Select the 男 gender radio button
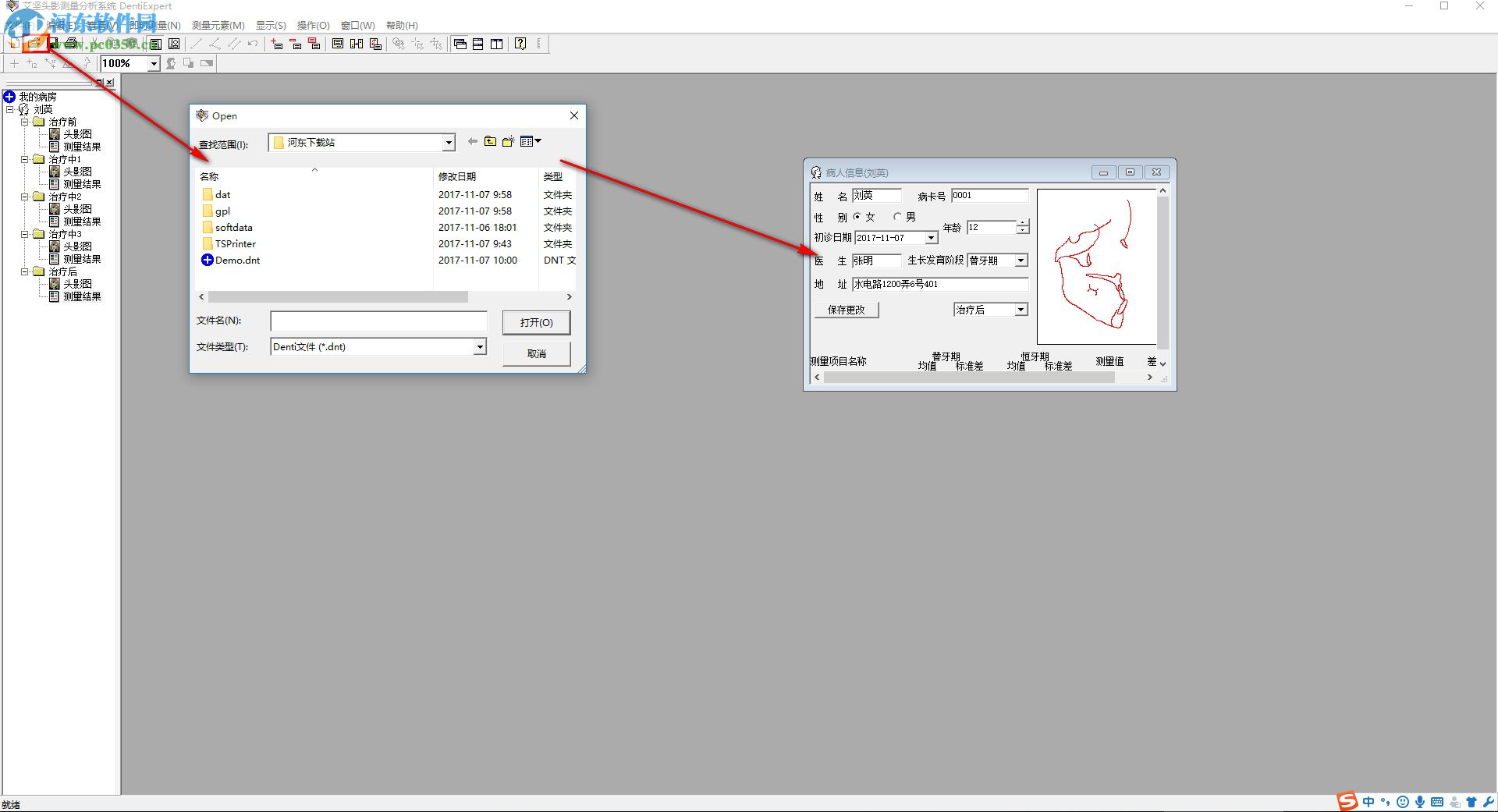 pyautogui.click(x=897, y=217)
